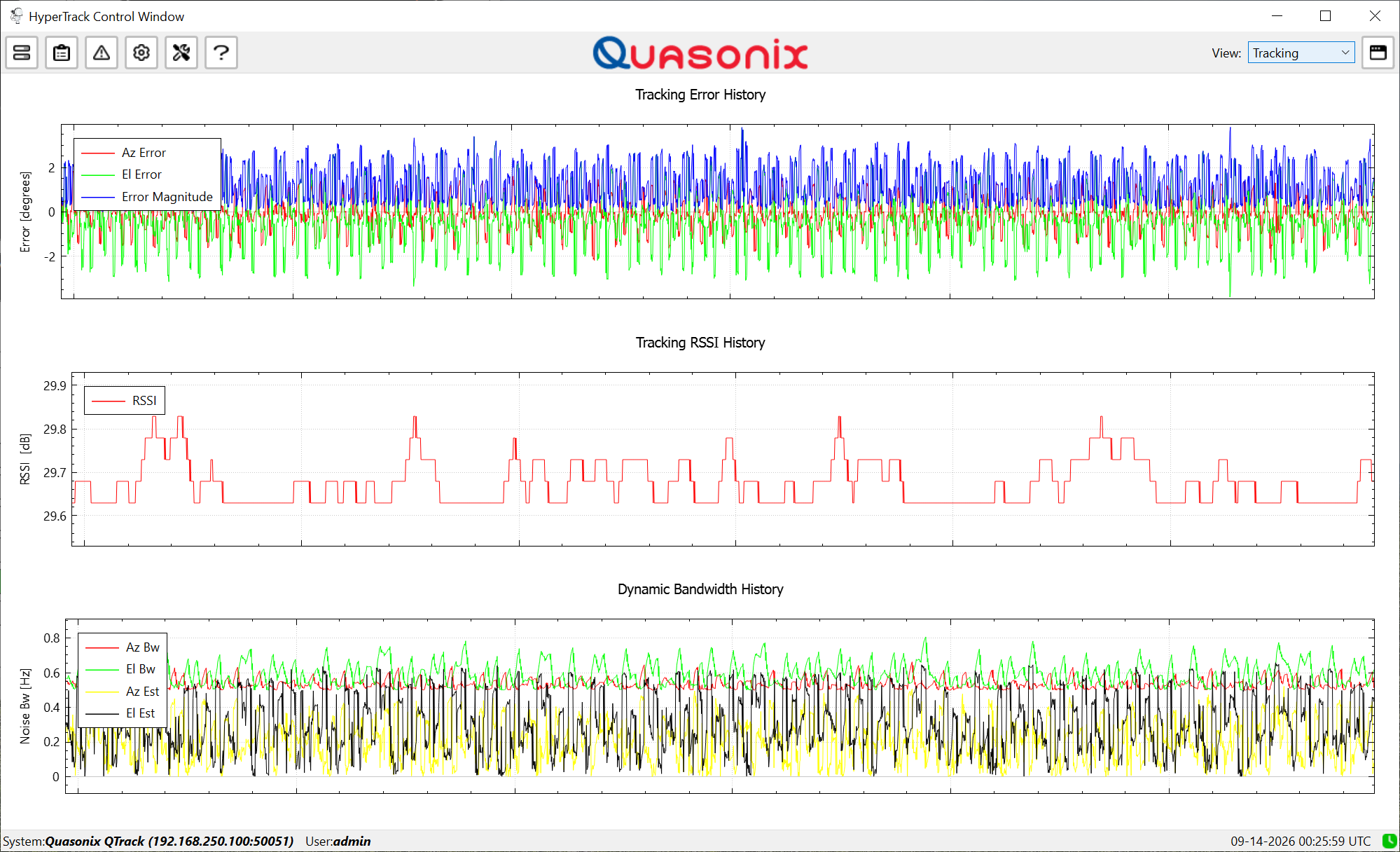Click the Dynamic Bandwidth History title
Screen dimensions: 1400x852
tap(700, 589)
